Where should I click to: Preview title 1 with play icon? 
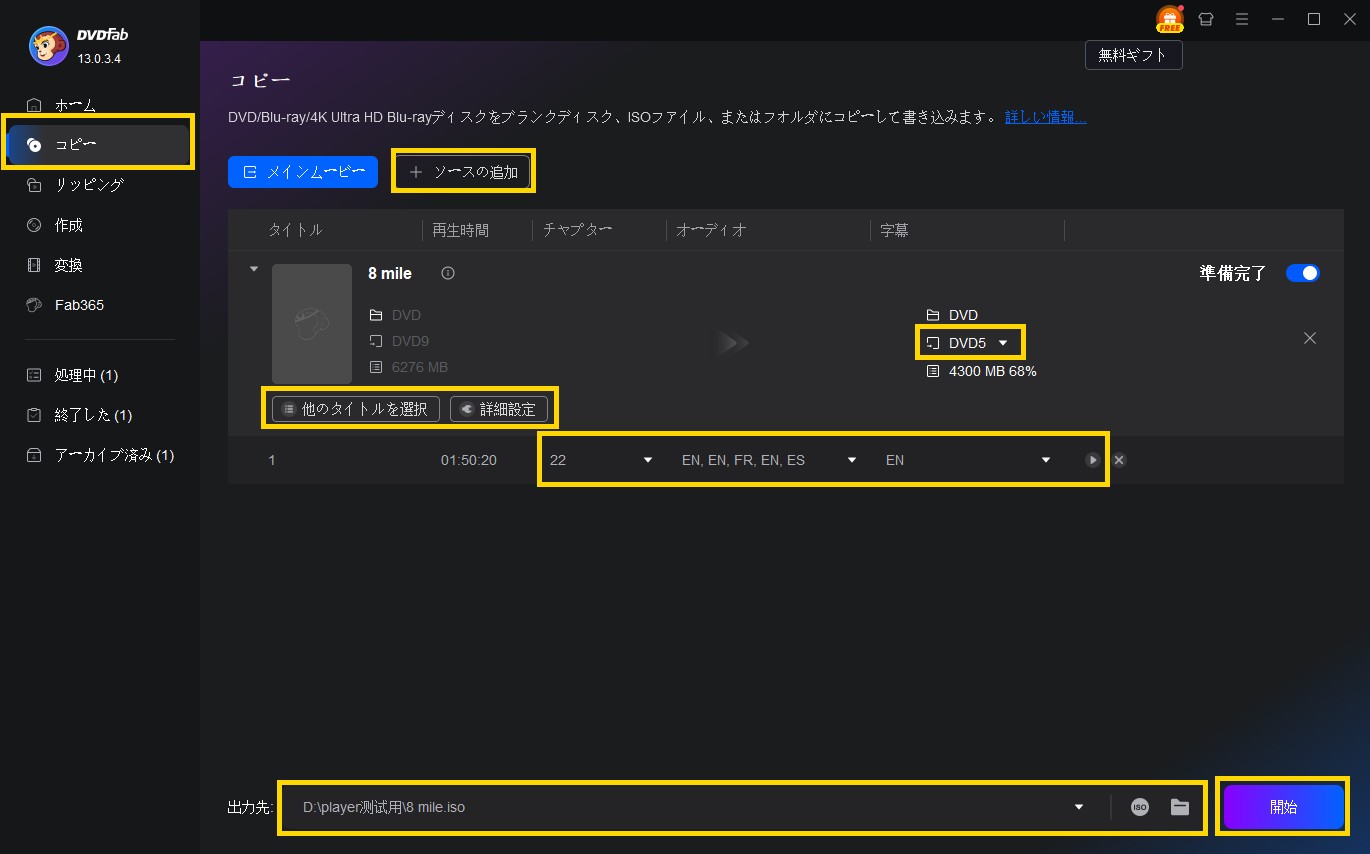(1093, 460)
